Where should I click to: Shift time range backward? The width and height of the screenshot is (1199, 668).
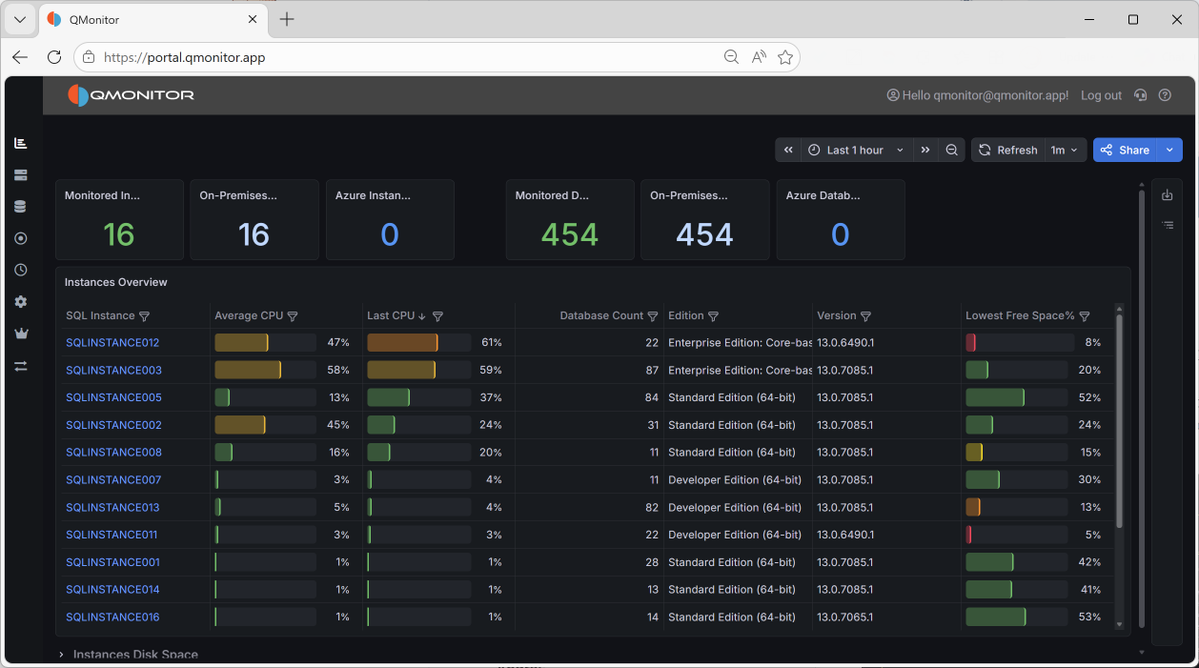[788, 150]
